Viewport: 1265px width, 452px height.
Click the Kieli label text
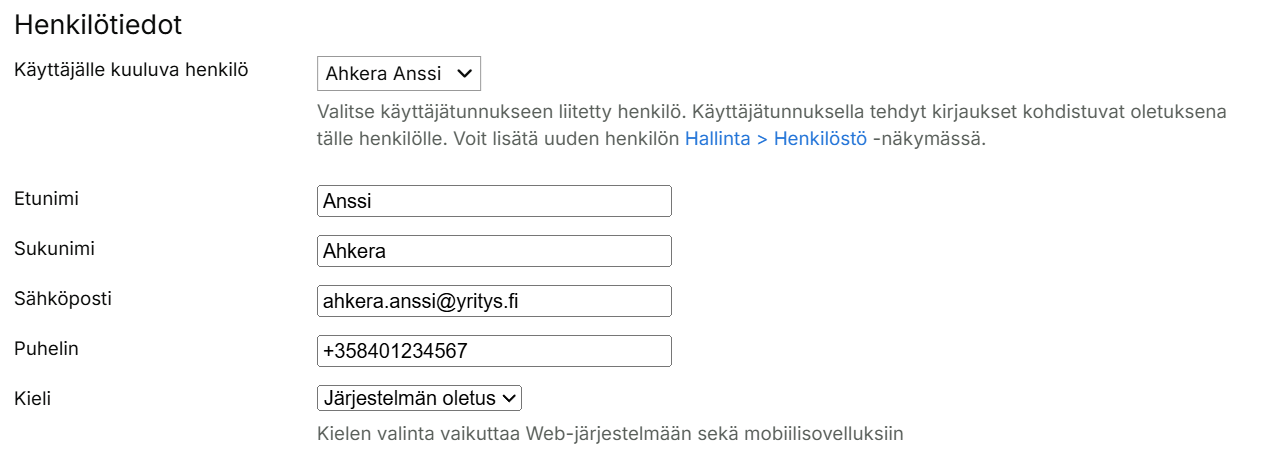pyautogui.click(x=32, y=398)
